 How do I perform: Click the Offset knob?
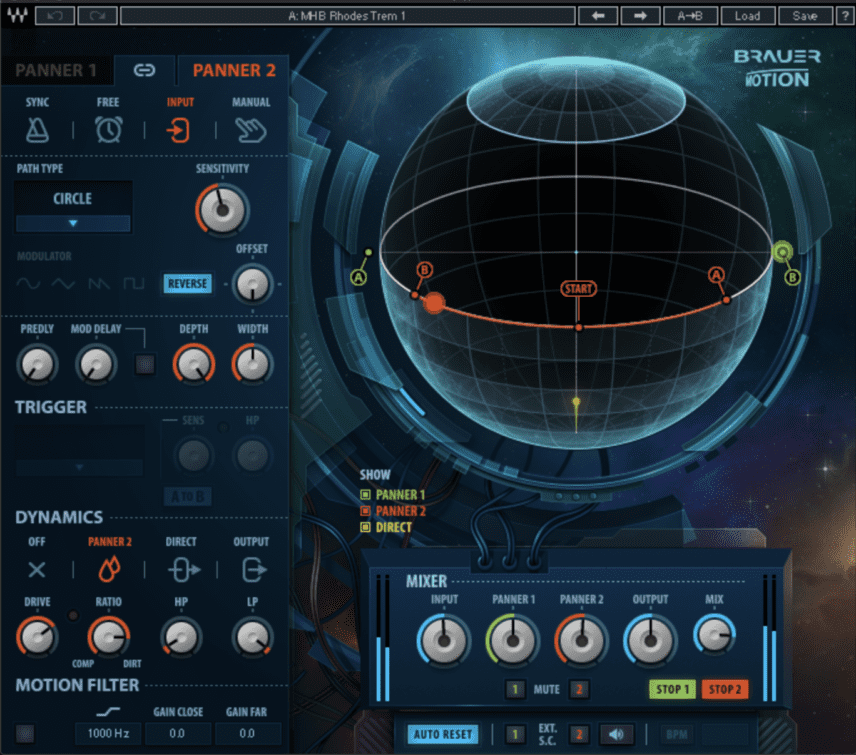[x=252, y=284]
